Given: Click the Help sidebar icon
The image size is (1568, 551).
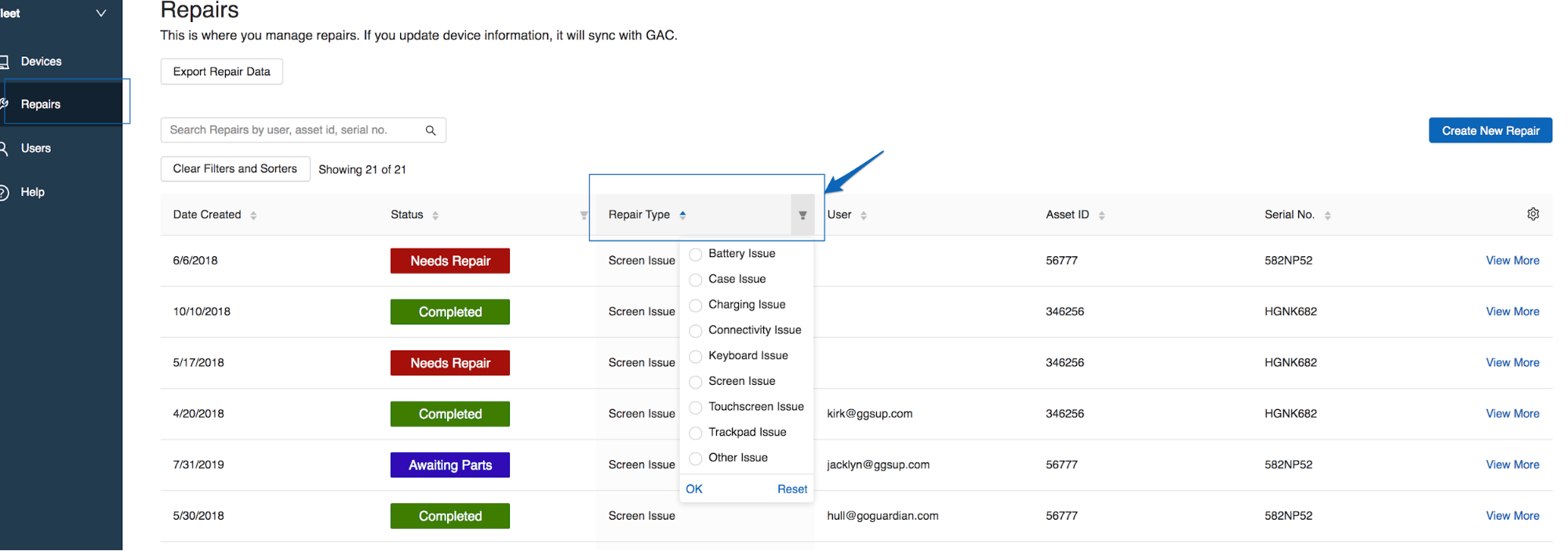Looking at the screenshot, I should [4, 192].
